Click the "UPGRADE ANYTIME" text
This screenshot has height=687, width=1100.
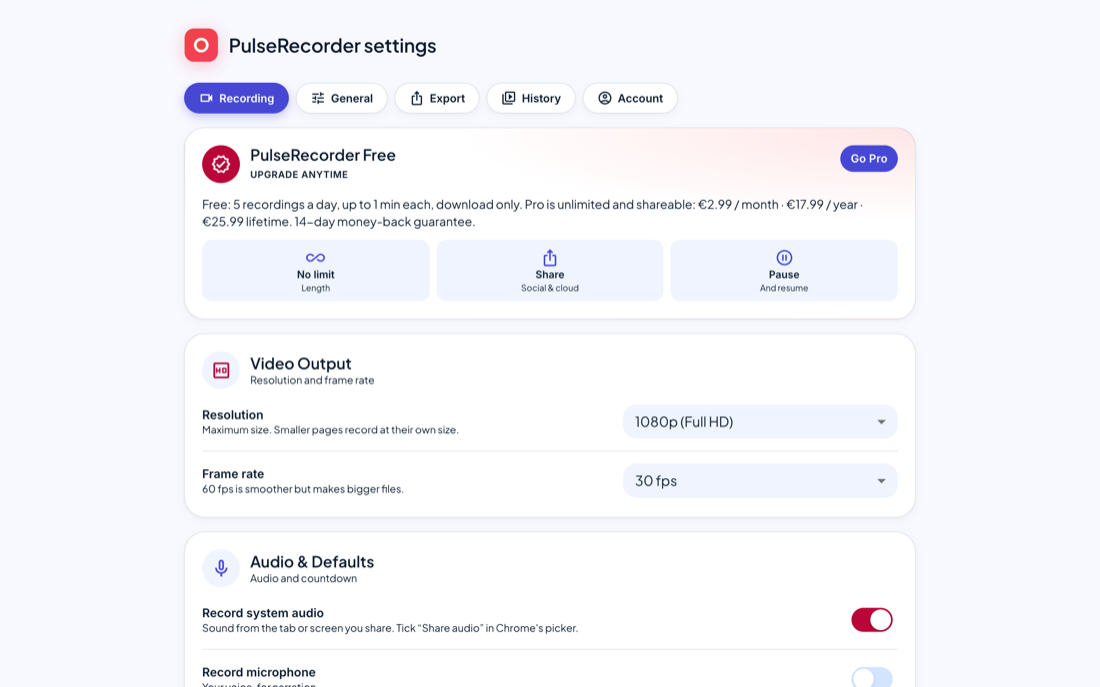click(x=299, y=175)
